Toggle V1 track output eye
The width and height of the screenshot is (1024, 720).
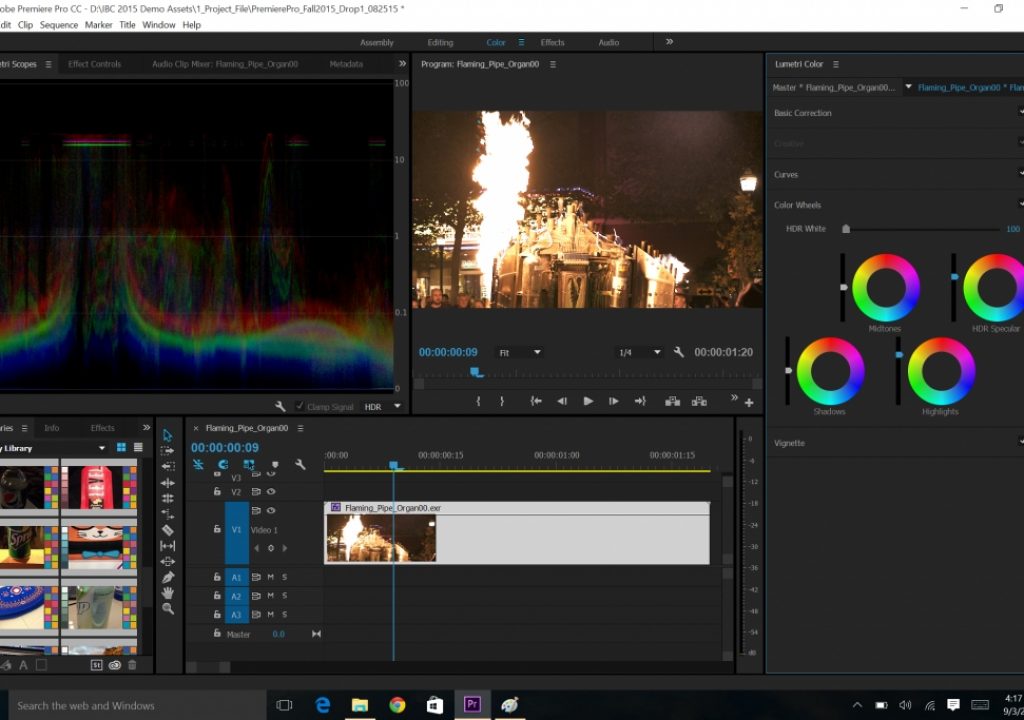pos(271,510)
